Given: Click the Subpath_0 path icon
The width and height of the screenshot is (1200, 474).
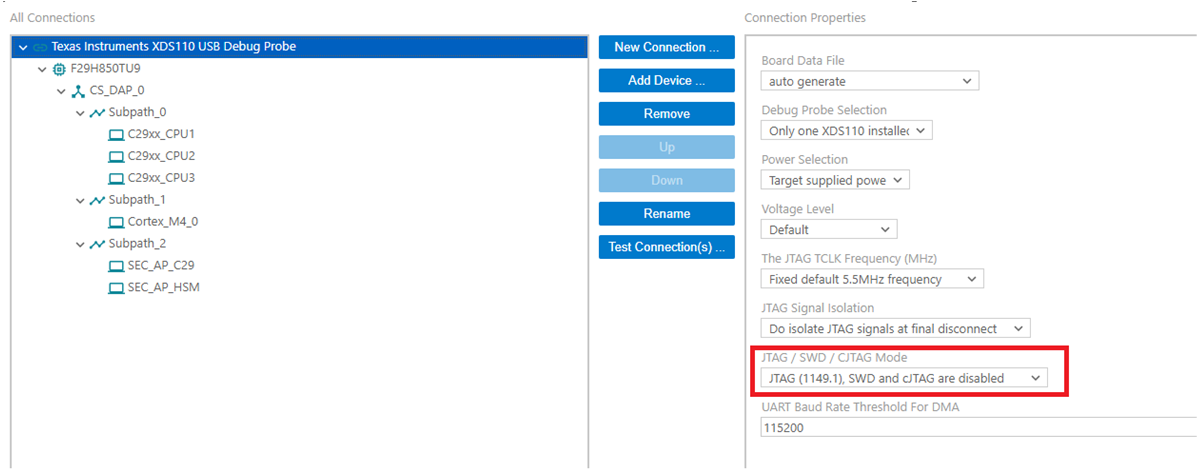Looking at the screenshot, I should click(x=97, y=113).
